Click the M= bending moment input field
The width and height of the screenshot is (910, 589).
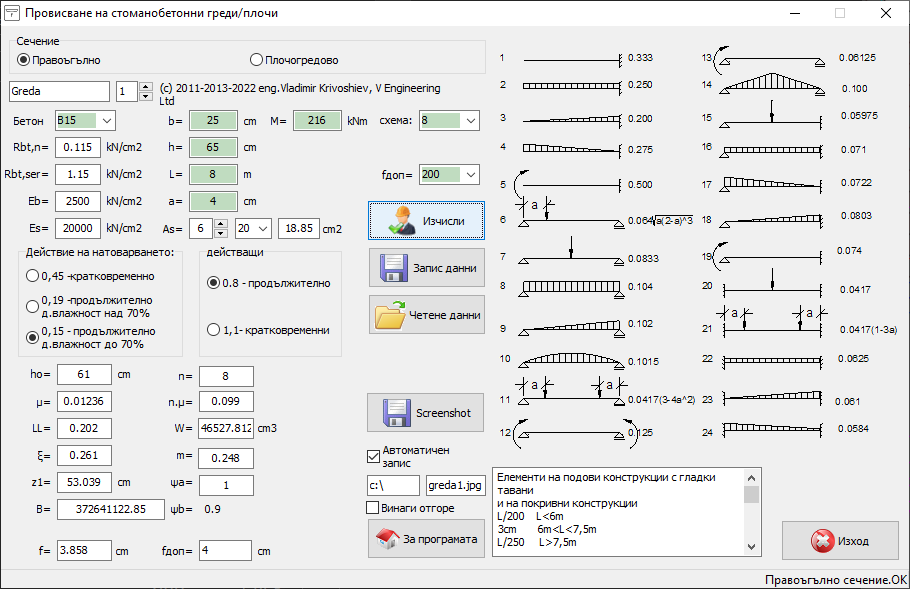(x=317, y=121)
